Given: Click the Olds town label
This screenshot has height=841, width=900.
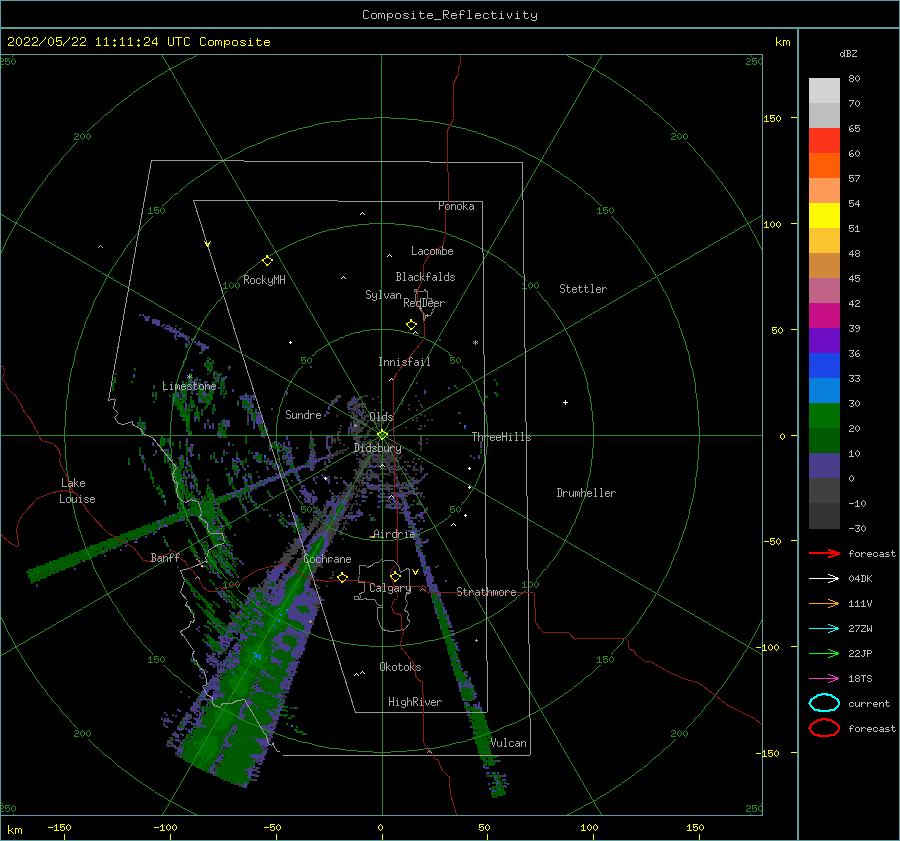Looking at the screenshot, I should pos(381,417).
